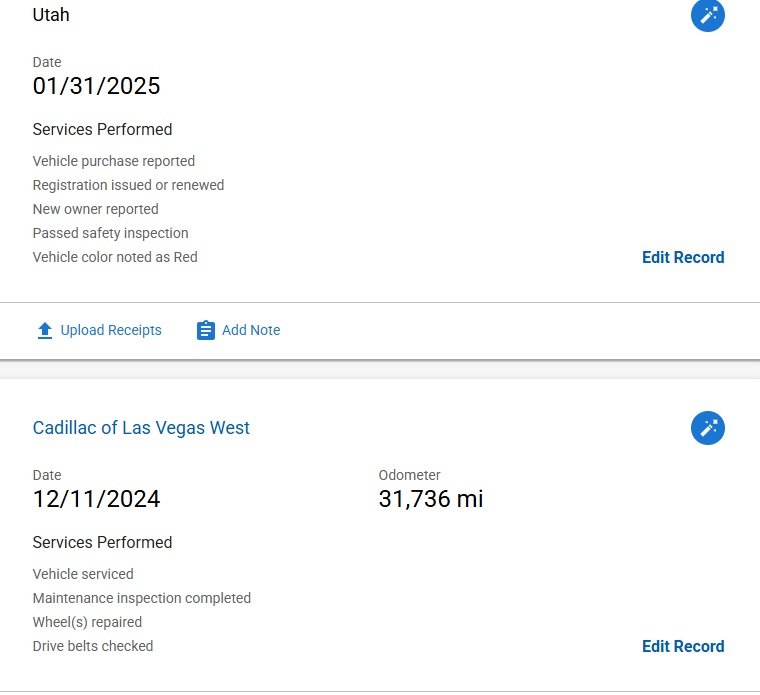Click the upload arrow icon
The height and width of the screenshot is (695, 760).
click(x=45, y=331)
